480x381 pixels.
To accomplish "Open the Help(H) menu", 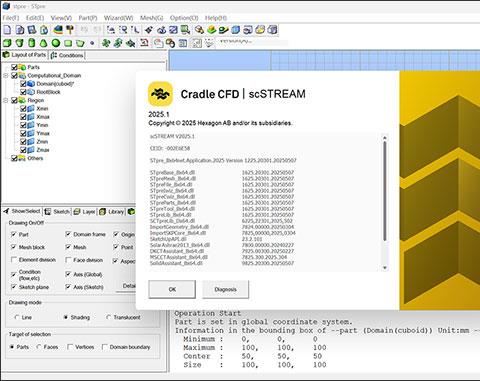I will tap(216, 18).
